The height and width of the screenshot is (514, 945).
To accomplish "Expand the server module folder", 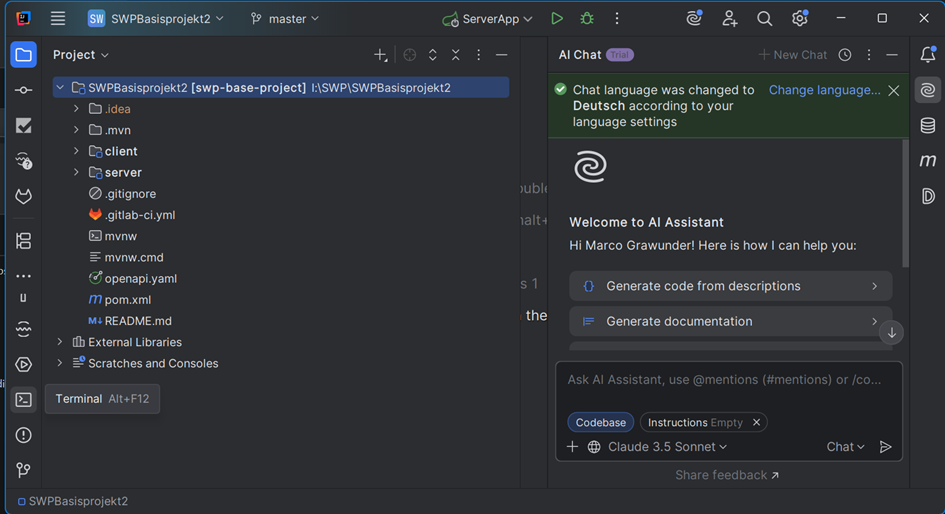I will [x=76, y=172].
